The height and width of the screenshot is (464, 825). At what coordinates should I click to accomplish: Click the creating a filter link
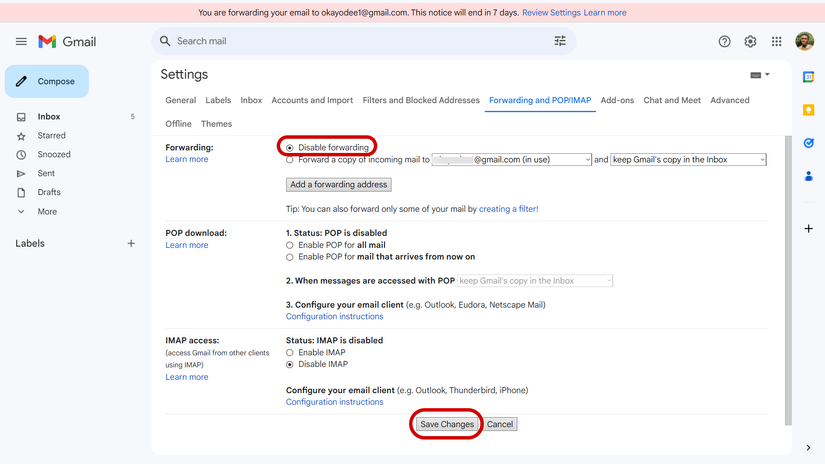[x=508, y=209]
